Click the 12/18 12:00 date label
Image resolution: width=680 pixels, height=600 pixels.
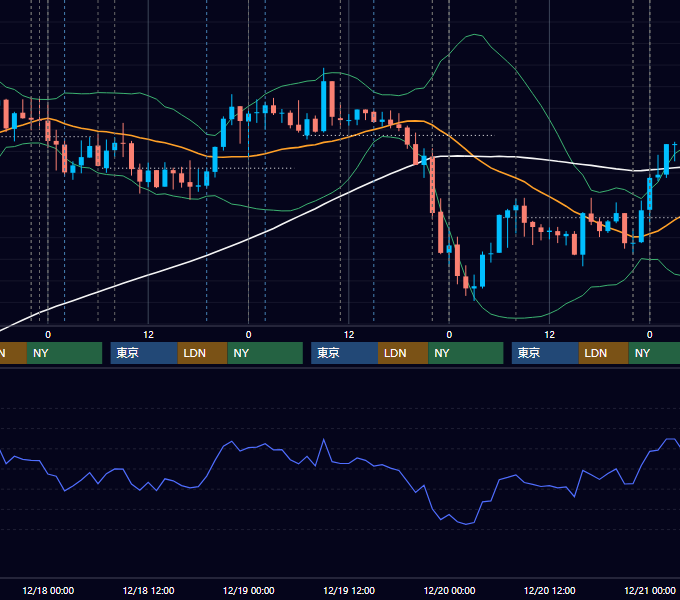148,590
